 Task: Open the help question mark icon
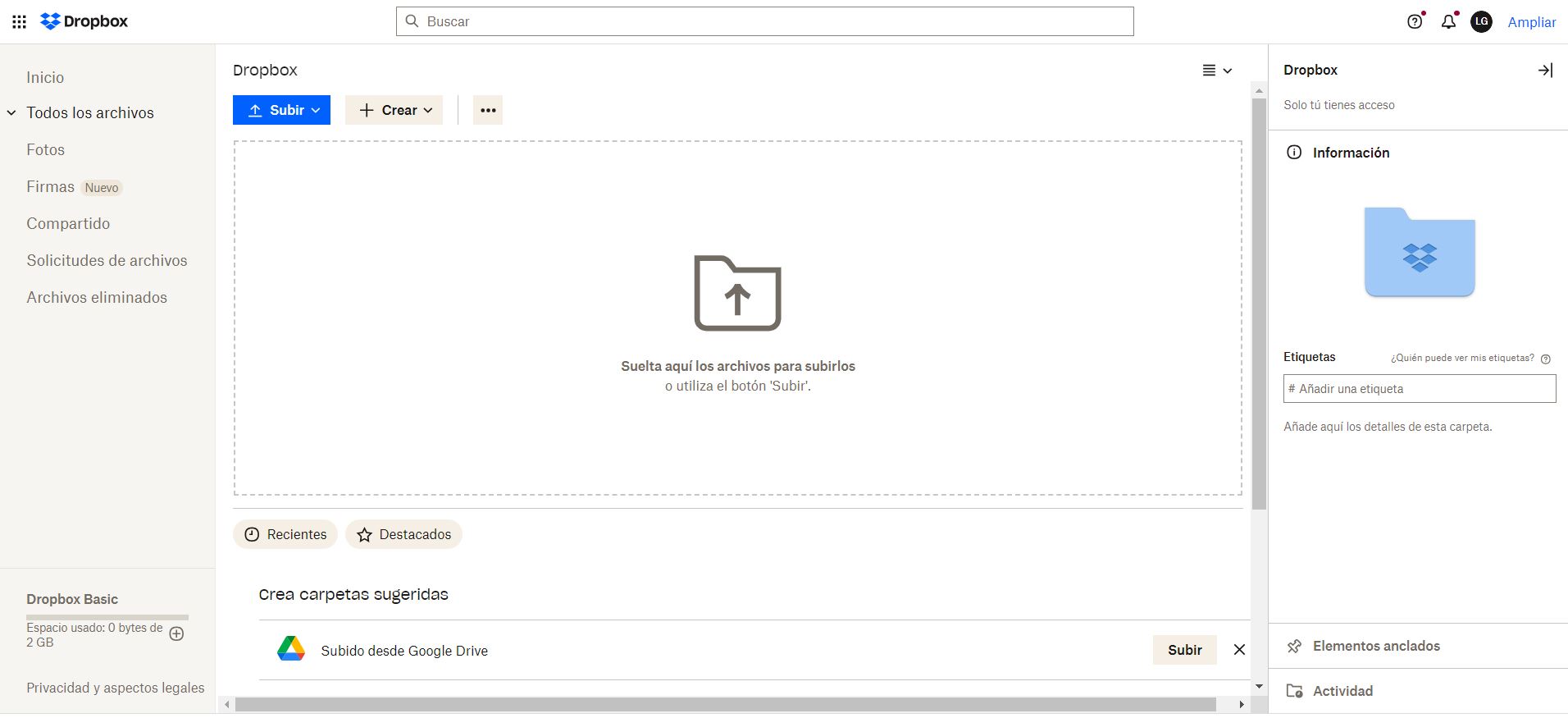click(x=1415, y=22)
